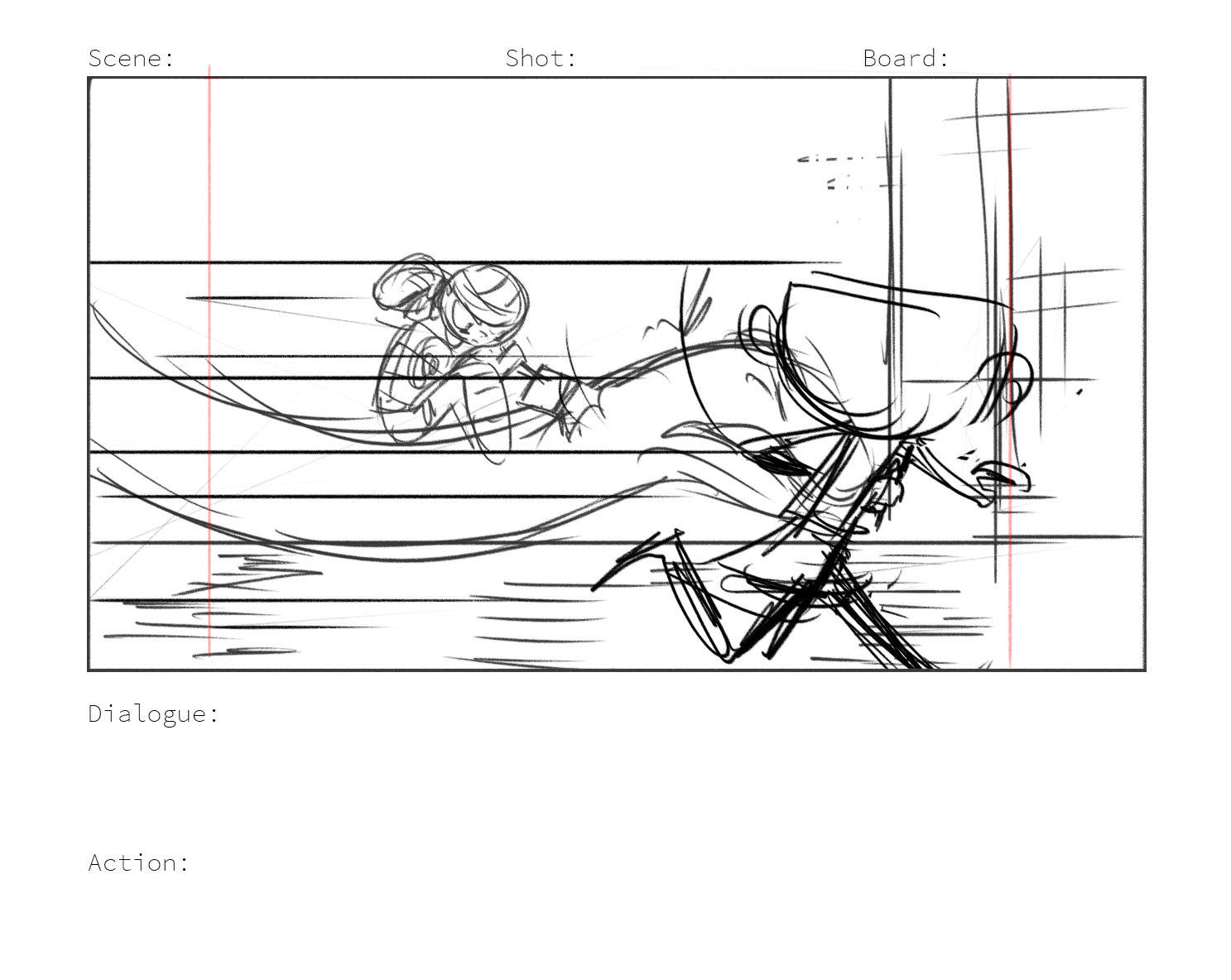This screenshot has height=980, width=1231.
Task: Click the "Board:" label
Action: click(906, 58)
